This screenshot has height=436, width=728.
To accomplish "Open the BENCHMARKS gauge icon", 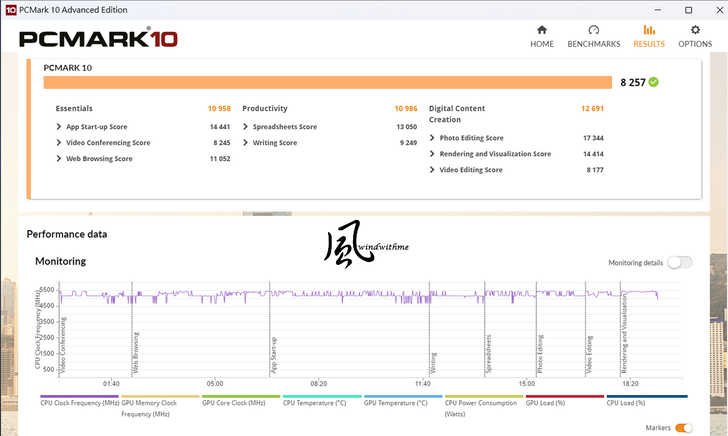I will coord(593,30).
